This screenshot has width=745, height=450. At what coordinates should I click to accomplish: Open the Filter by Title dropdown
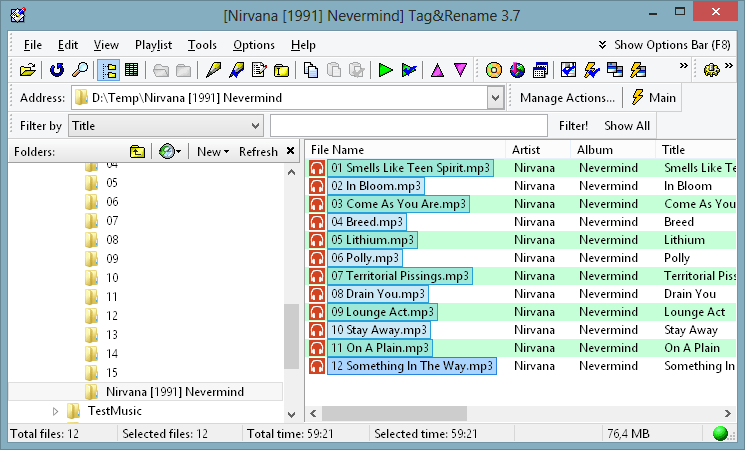(165, 126)
